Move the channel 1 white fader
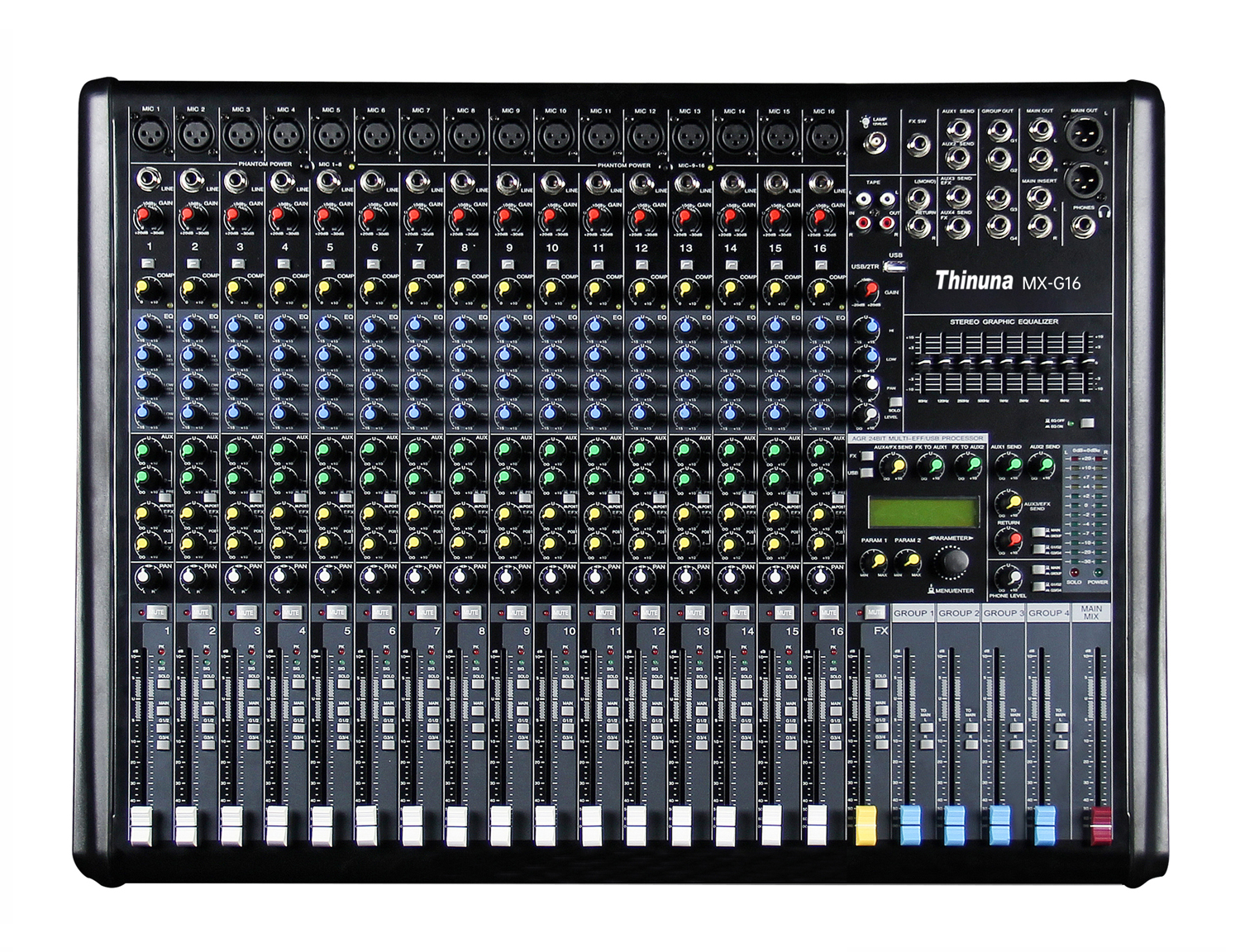 point(141,826)
